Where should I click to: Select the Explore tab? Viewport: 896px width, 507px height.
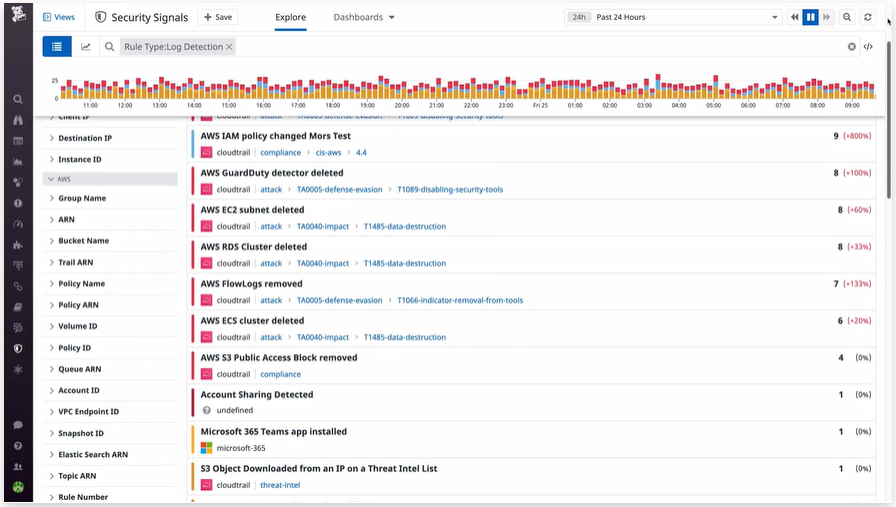(x=290, y=17)
